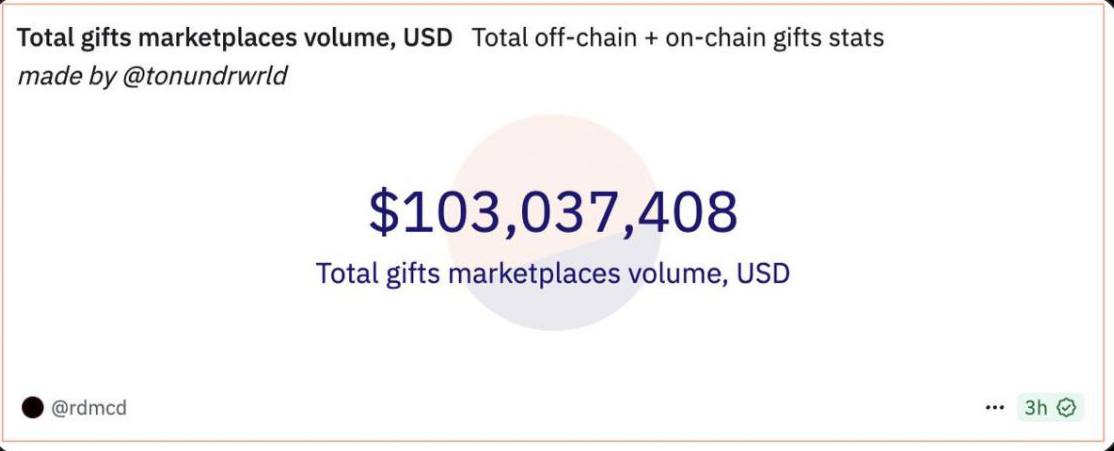Open the @rdmcd author profile link
The height and width of the screenshot is (451, 1114).
click(89, 408)
